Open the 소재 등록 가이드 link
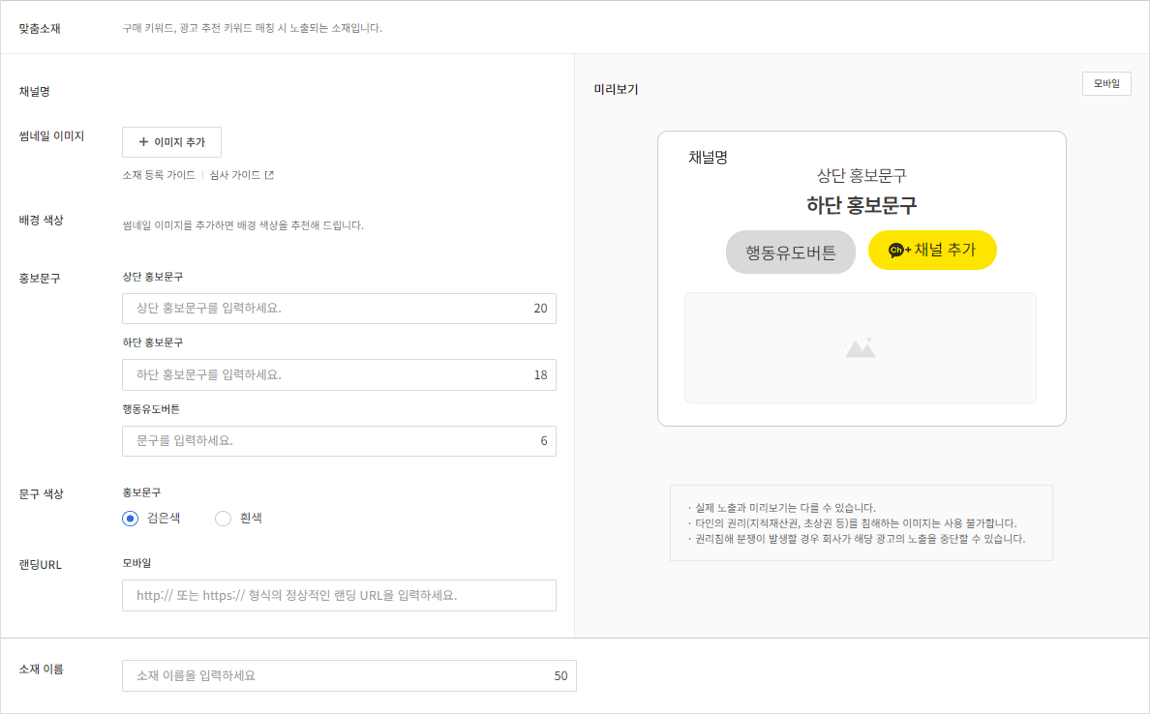 point(158,175)
